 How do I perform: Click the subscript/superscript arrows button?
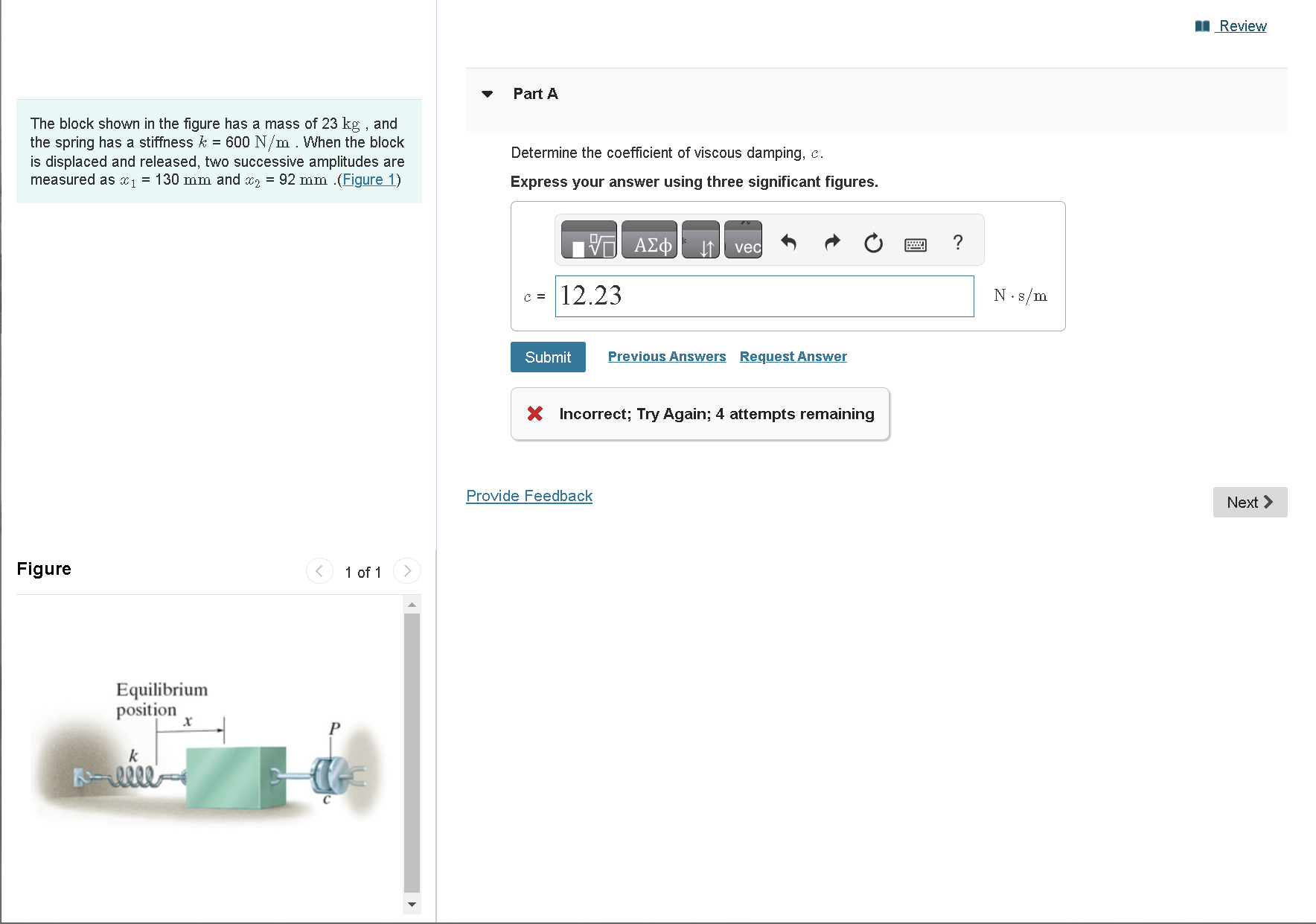pyautogui.click(x=700, y=240)
